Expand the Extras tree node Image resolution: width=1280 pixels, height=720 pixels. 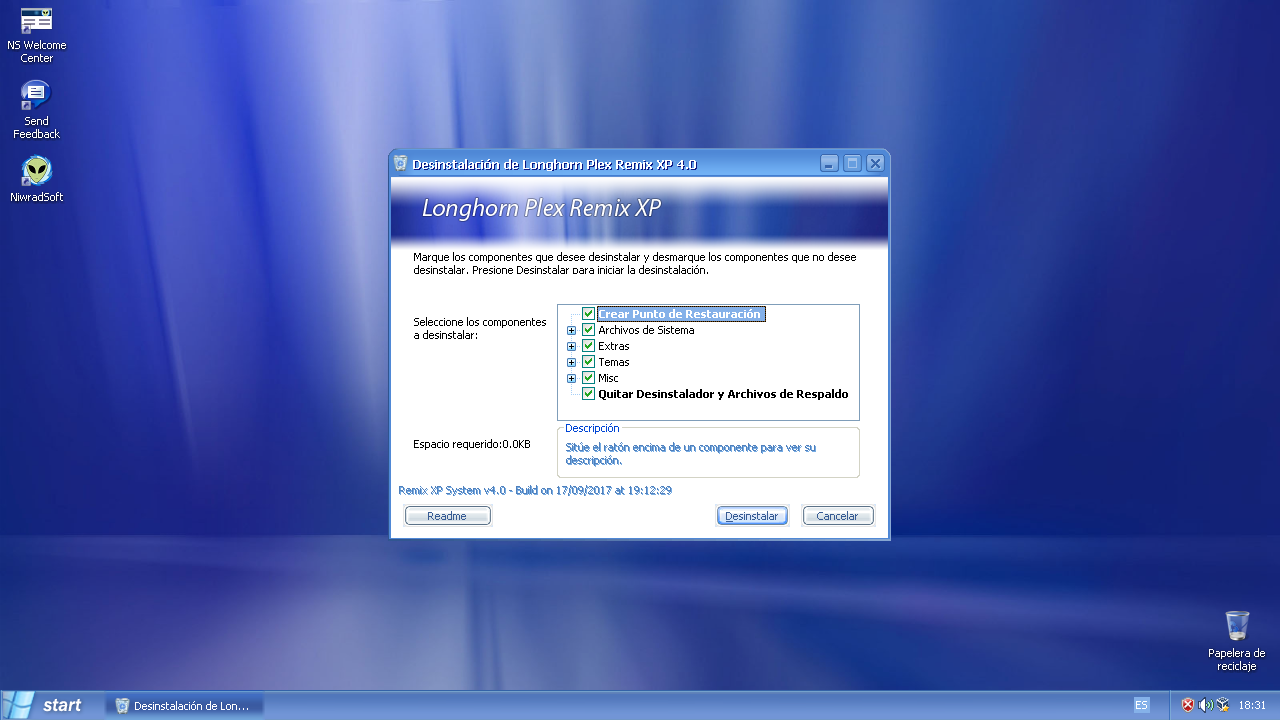(572, 346)
